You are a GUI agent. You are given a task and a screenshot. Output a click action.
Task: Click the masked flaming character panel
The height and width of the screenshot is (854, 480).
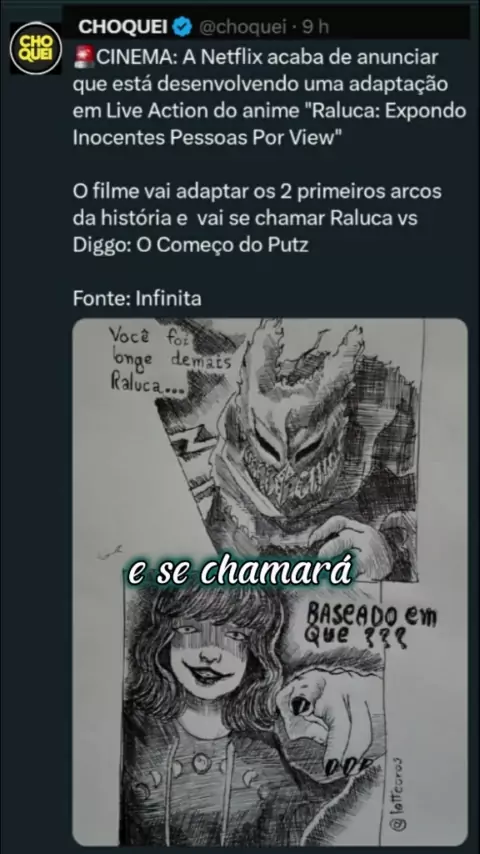point(289,447)
